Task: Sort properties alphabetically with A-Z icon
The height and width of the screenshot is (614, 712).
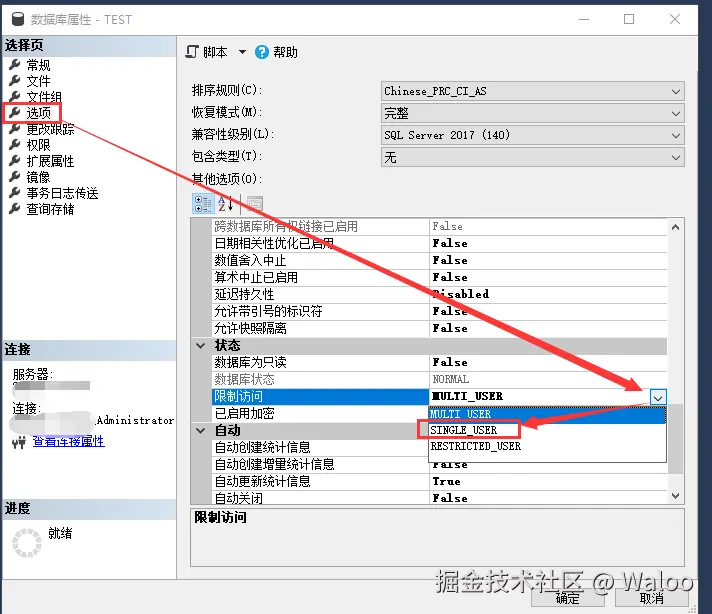Action: [x=225, y=203]
